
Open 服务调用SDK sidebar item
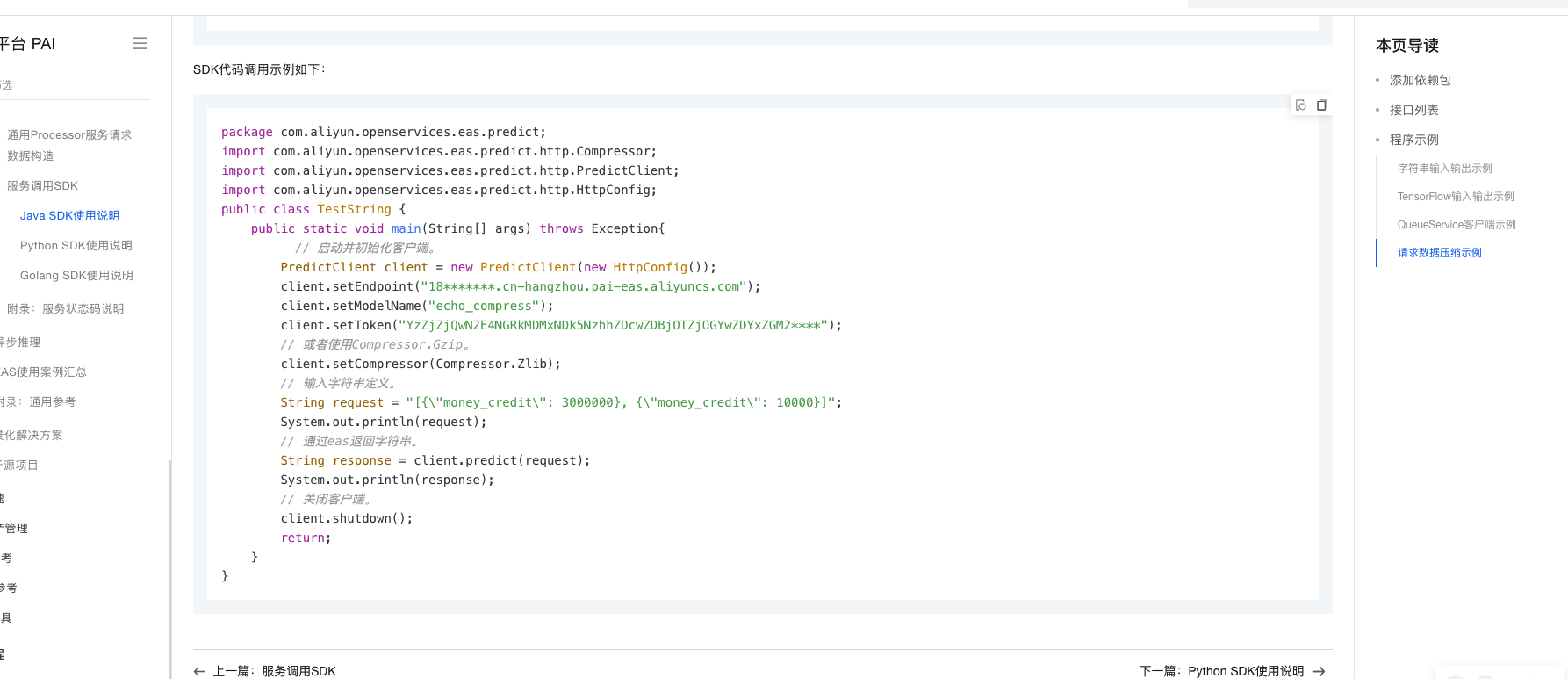pyautogui.click(x=42, y=185)
